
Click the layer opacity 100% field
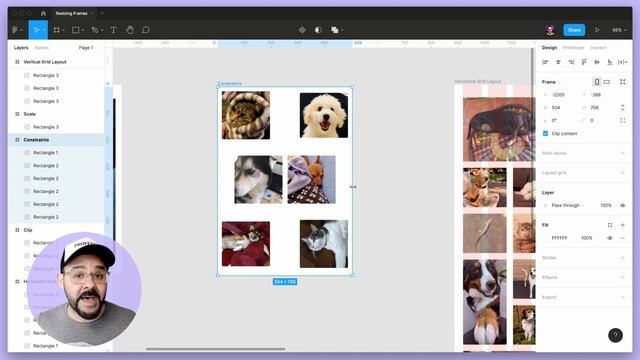(x=606, y=205)
